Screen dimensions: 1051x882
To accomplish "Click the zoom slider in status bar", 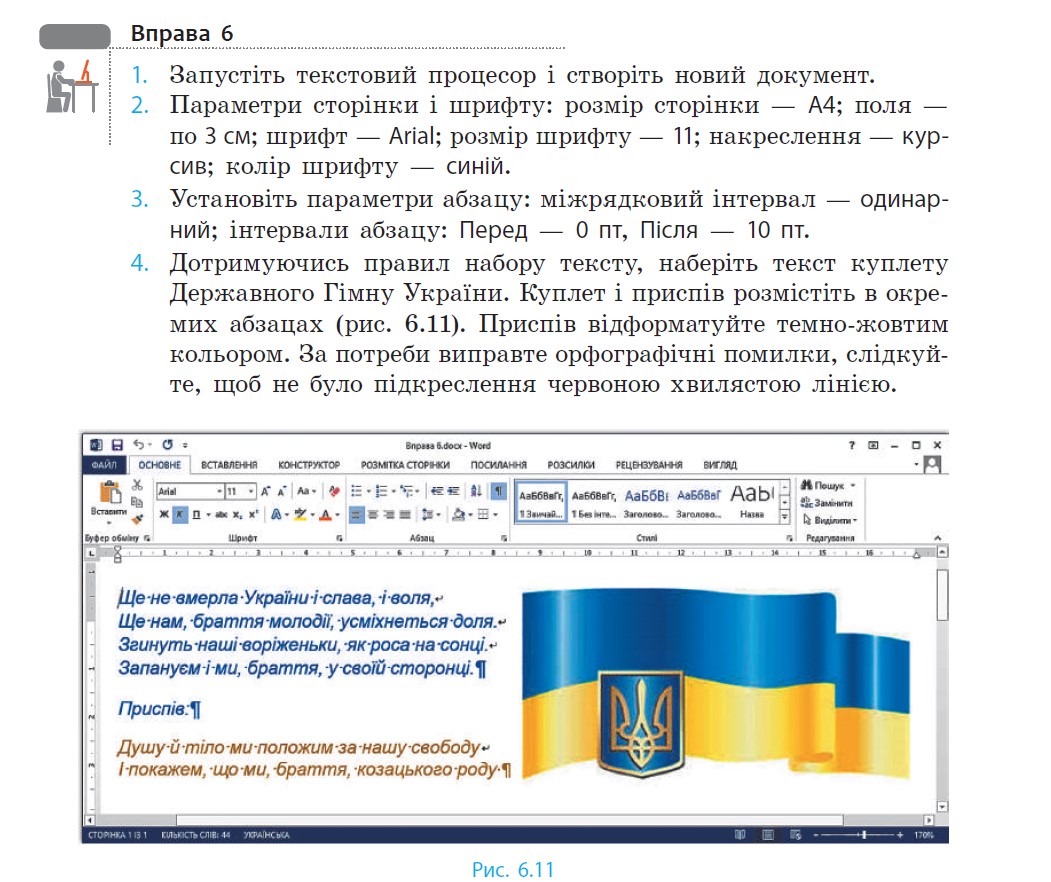I will (859, 835).
